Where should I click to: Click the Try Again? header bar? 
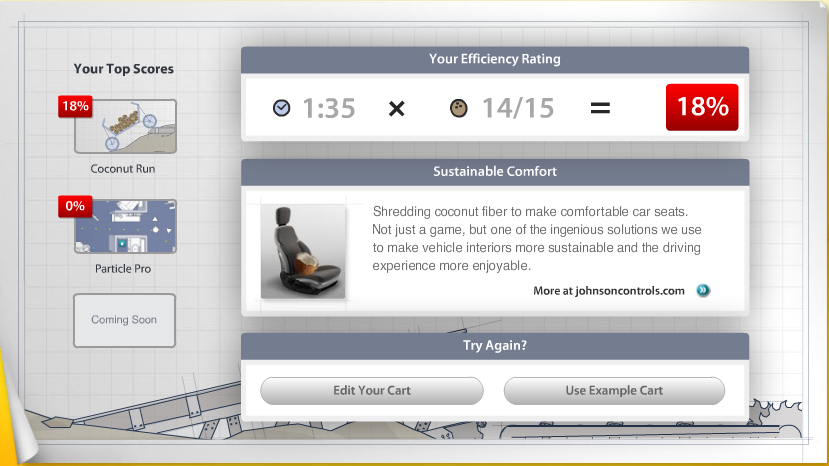[494, 345]
